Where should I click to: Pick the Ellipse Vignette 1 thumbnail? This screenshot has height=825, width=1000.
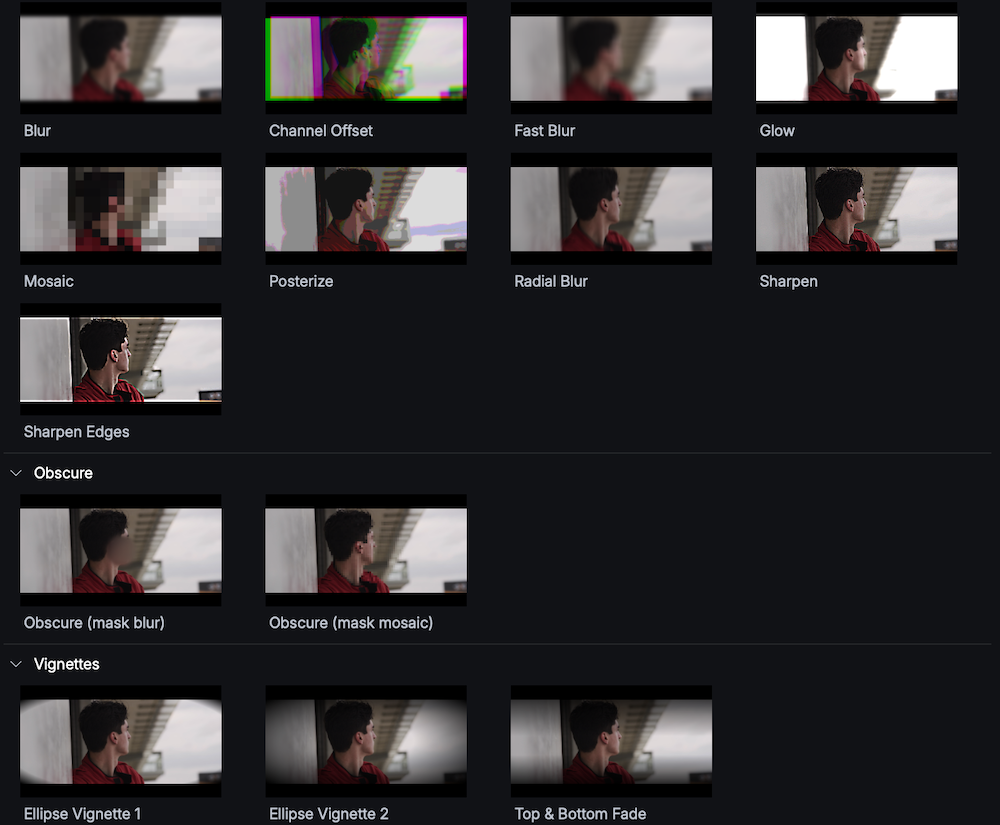121,741
